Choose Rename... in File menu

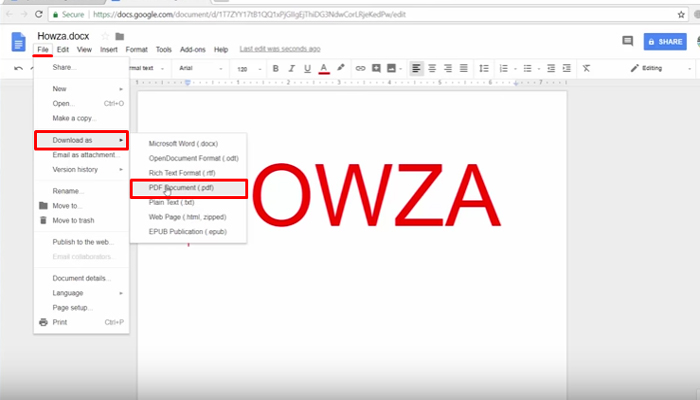[81, 191]
